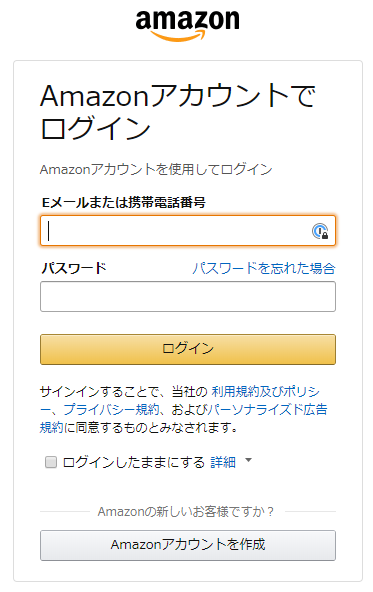373x592 pixels.
Task: Click the Amazon logo at top
Action: coord(188,25)
